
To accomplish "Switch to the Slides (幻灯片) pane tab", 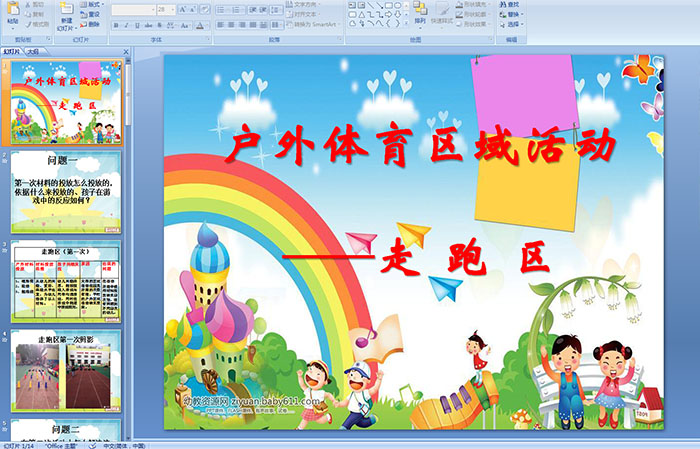I will (x=11, y=51).
